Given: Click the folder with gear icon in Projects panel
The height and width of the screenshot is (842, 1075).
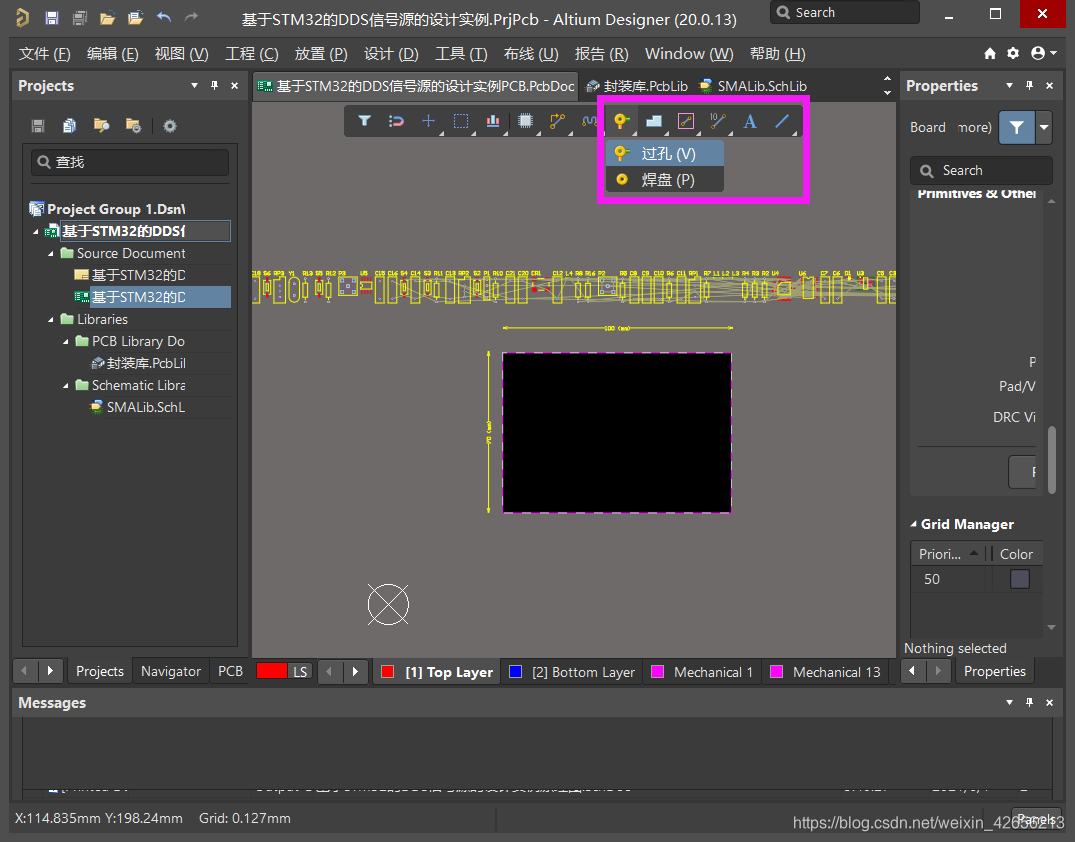Looking at the screenshot, I should pos(133,125).
